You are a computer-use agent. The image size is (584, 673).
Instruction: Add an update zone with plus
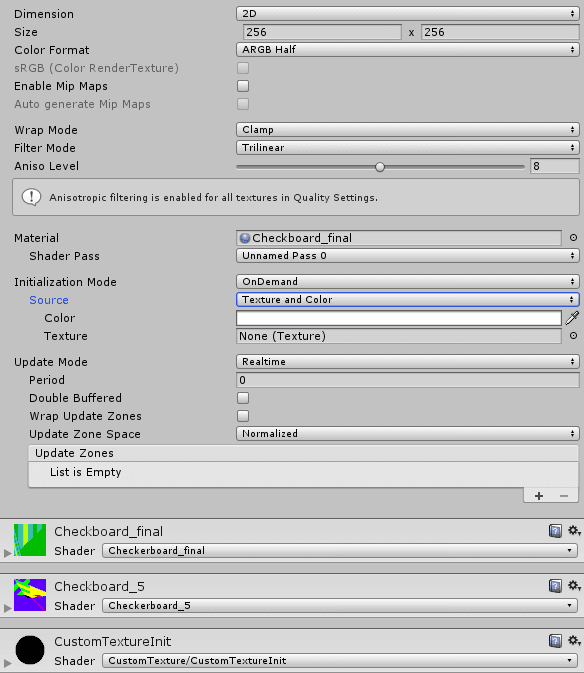539,496
